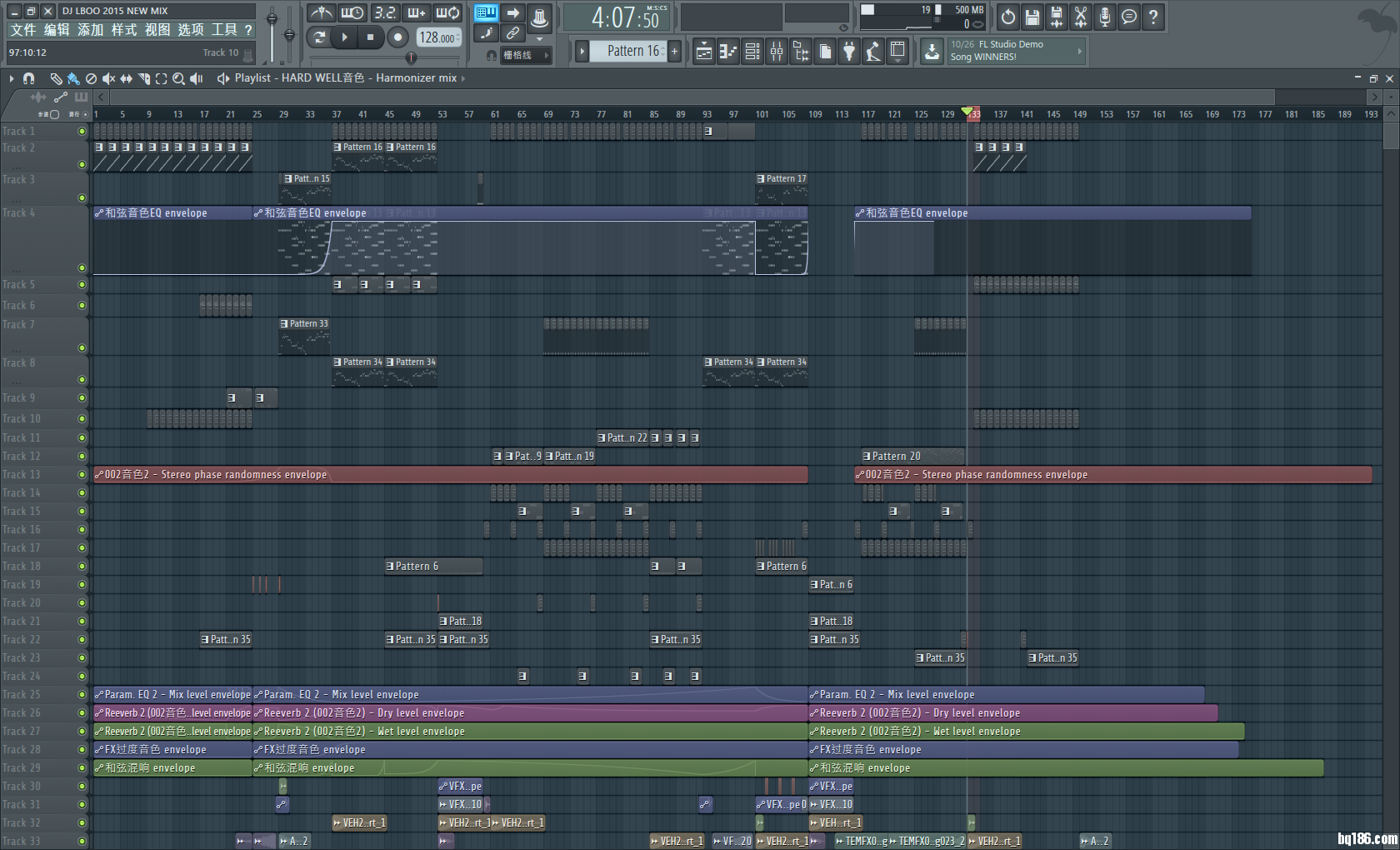Viewport: 1400px width, 850px height.
Task: Open playlist options menu arrow
Action: pos(12,78)
